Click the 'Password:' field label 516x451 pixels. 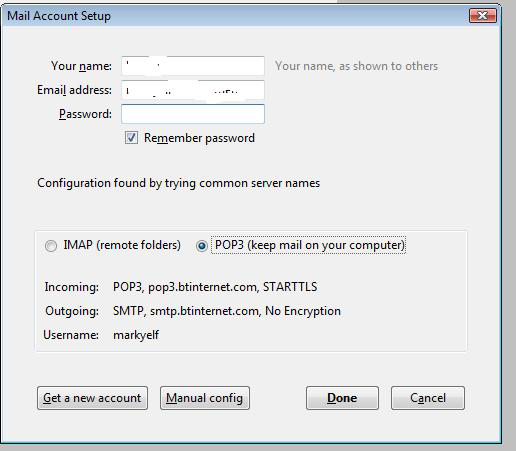85,114
